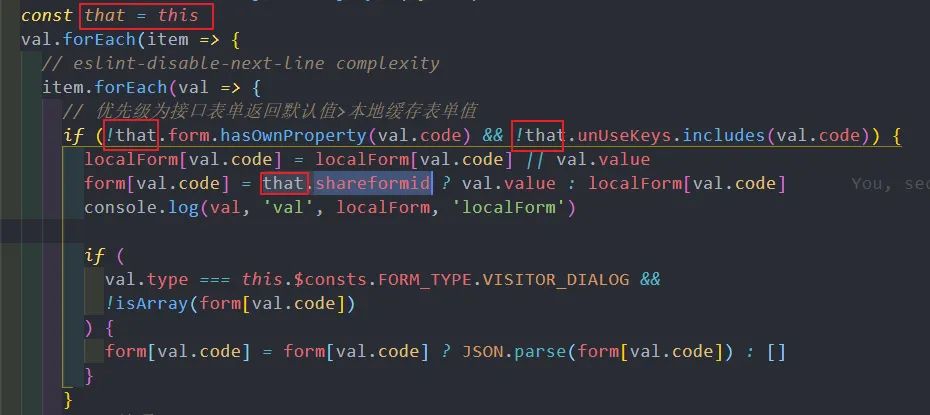Click the Chinese comment about 优先级
Image resolution: width=930 pixels, height=415 pixels.
(270, 111)
